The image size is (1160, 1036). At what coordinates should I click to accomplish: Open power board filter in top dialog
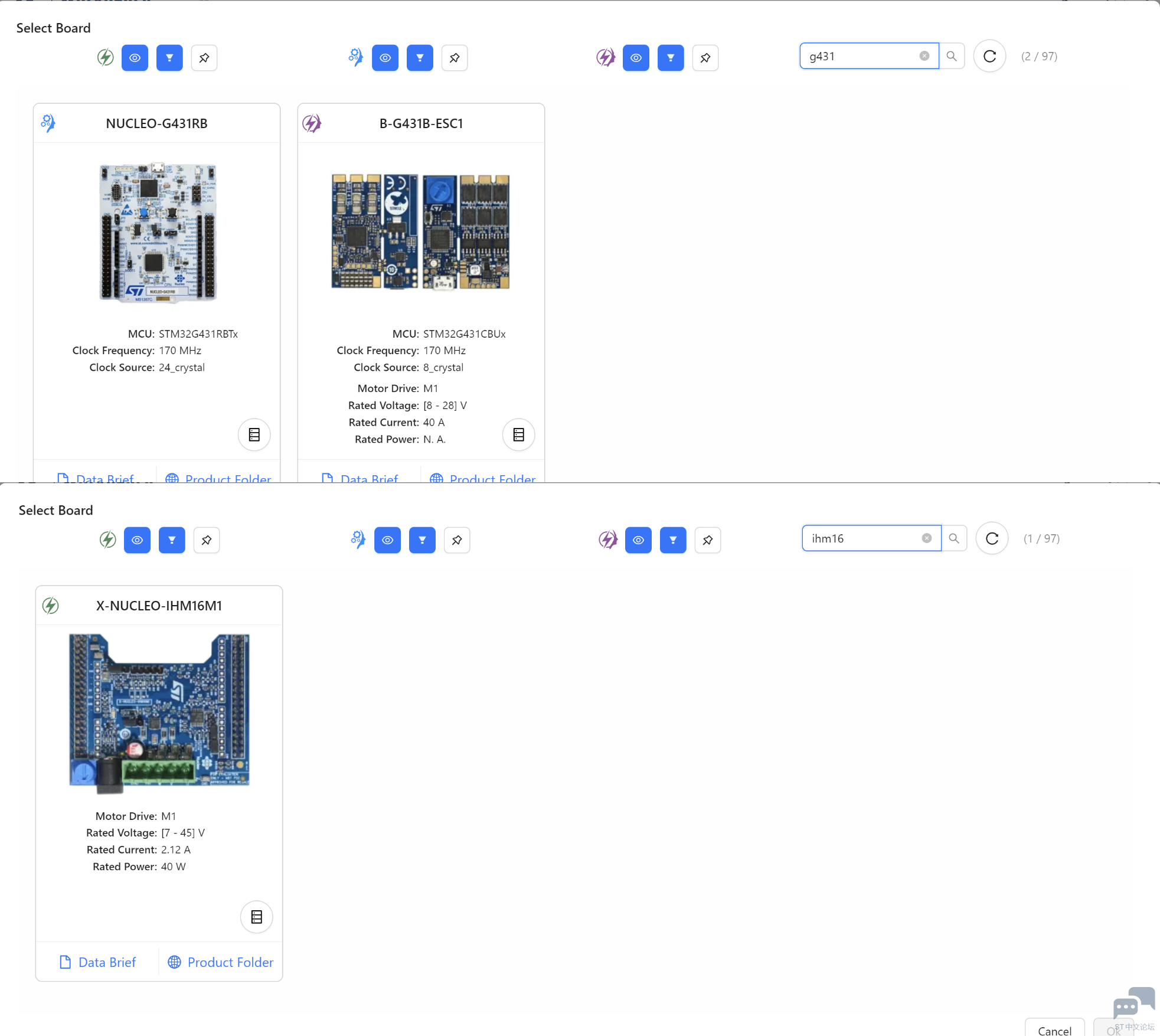coord(169,58)
